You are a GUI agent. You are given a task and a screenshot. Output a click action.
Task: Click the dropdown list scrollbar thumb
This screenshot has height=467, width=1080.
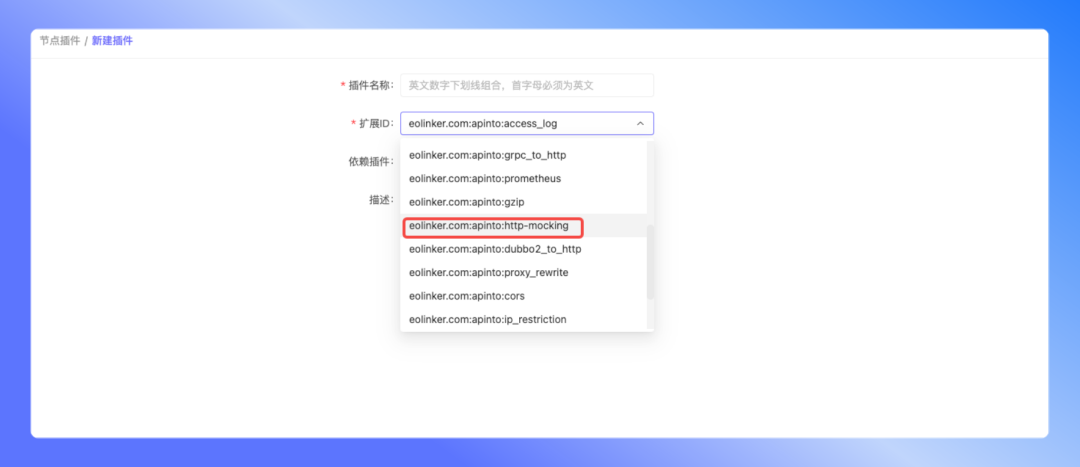point(650,262)
